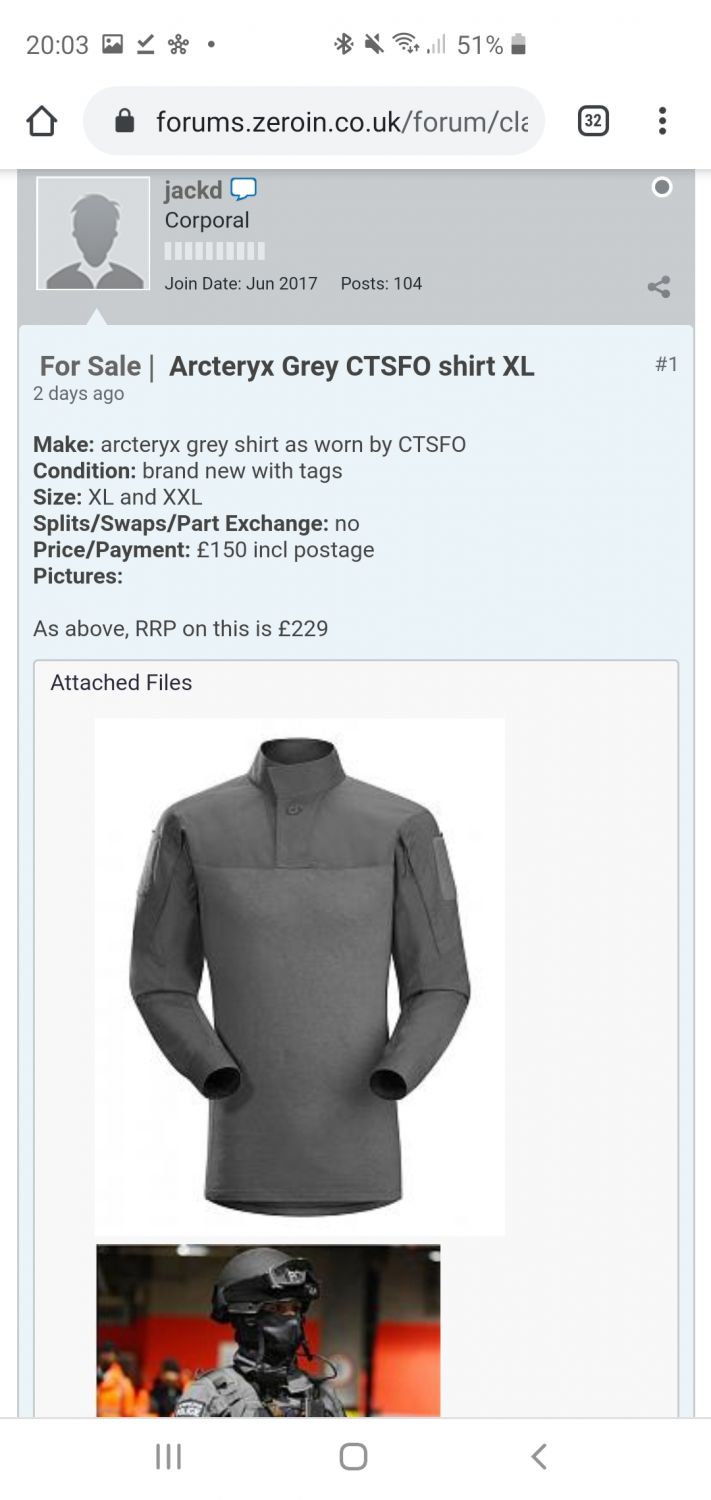Open the jackd username link

[193, 190]
